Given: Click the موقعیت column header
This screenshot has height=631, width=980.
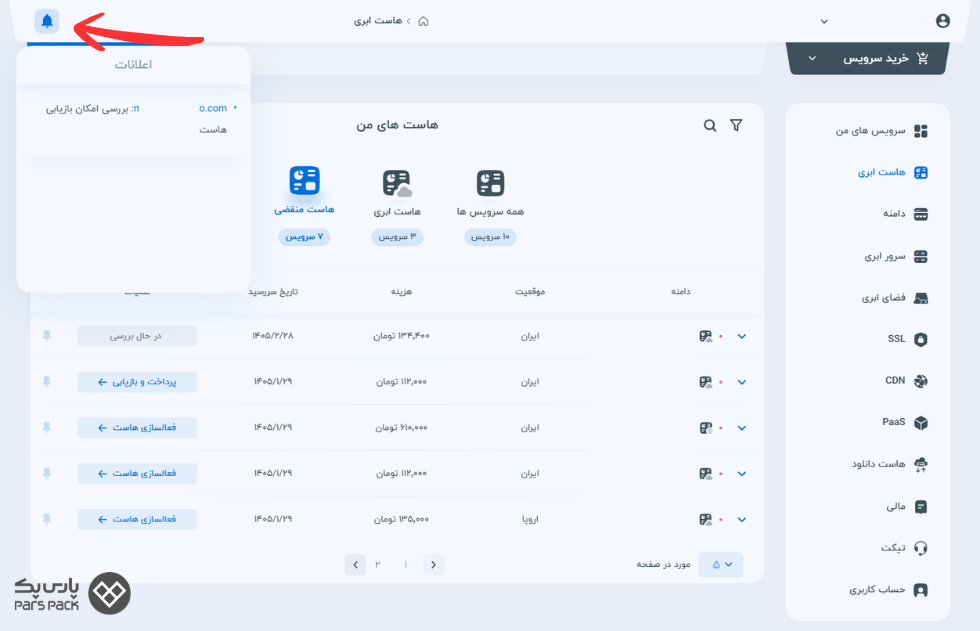Looking at the screenshot, I should coord(530,292).
